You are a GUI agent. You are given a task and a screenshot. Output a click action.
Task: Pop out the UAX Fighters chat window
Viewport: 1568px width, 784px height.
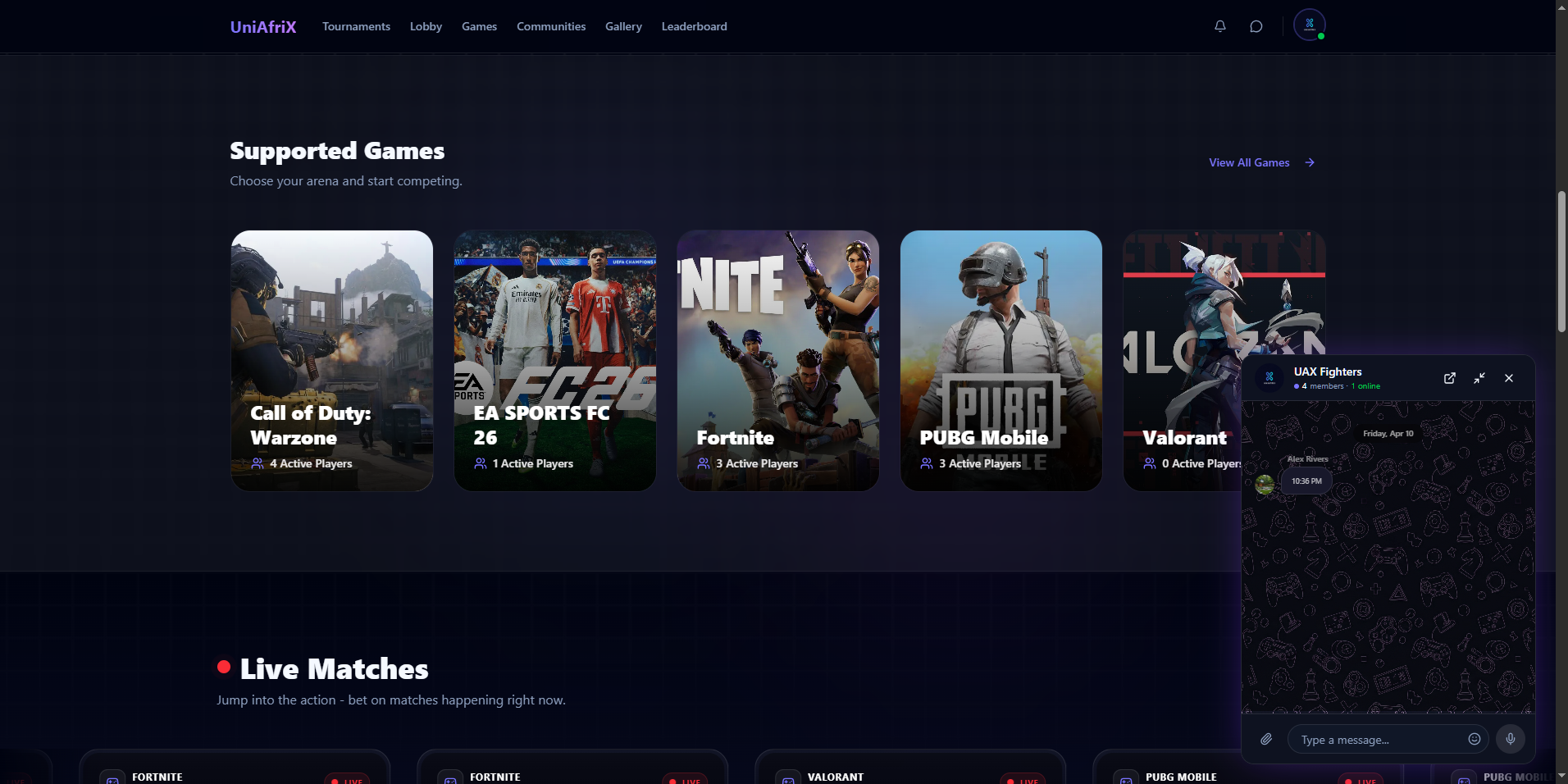(1450, 378)
